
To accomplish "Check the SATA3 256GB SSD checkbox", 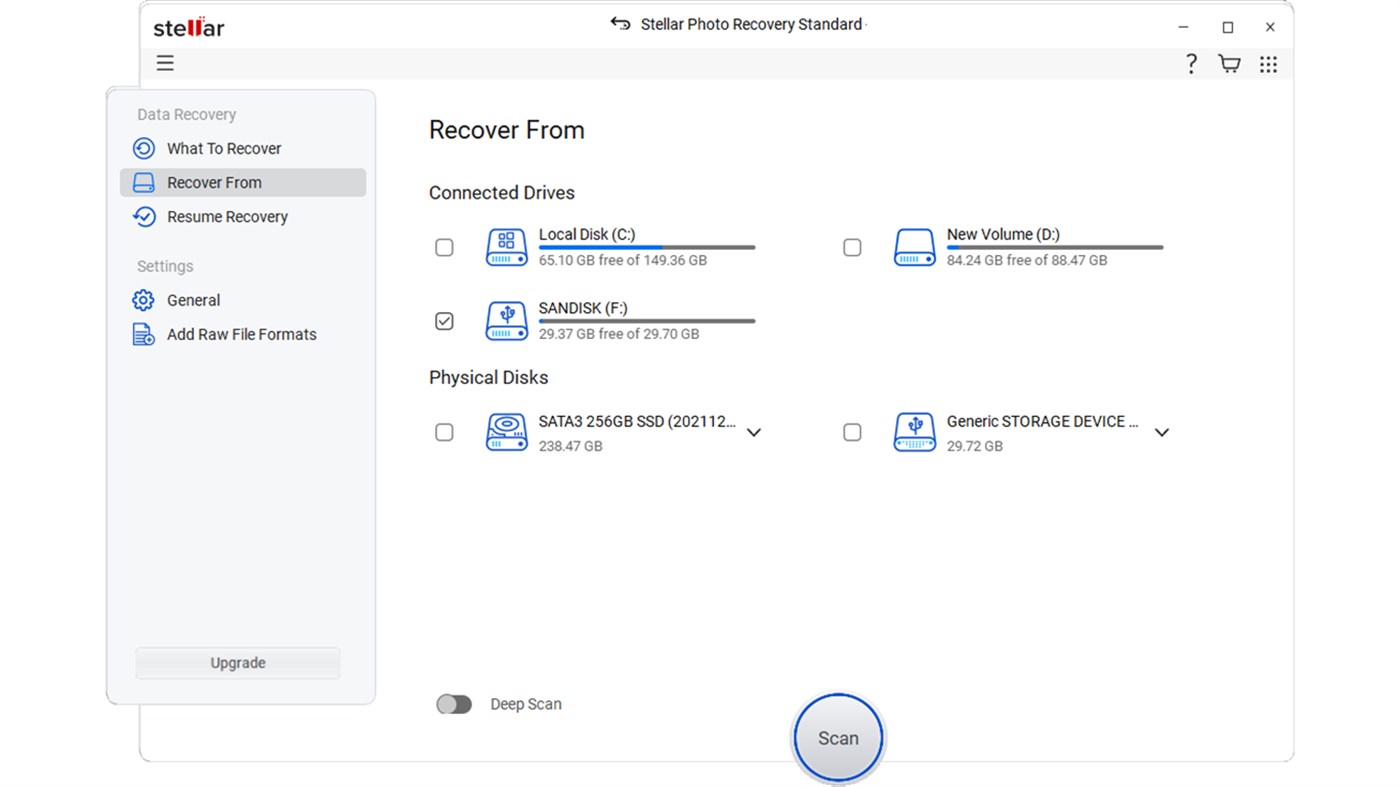I will 444,432.
